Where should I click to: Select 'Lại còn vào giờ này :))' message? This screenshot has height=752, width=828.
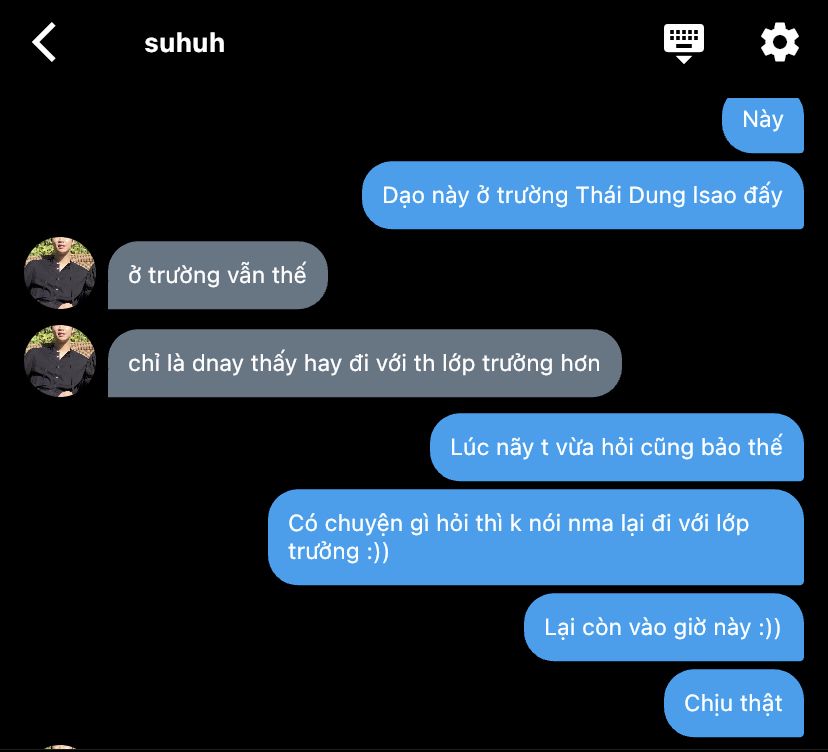click(663, 627)
